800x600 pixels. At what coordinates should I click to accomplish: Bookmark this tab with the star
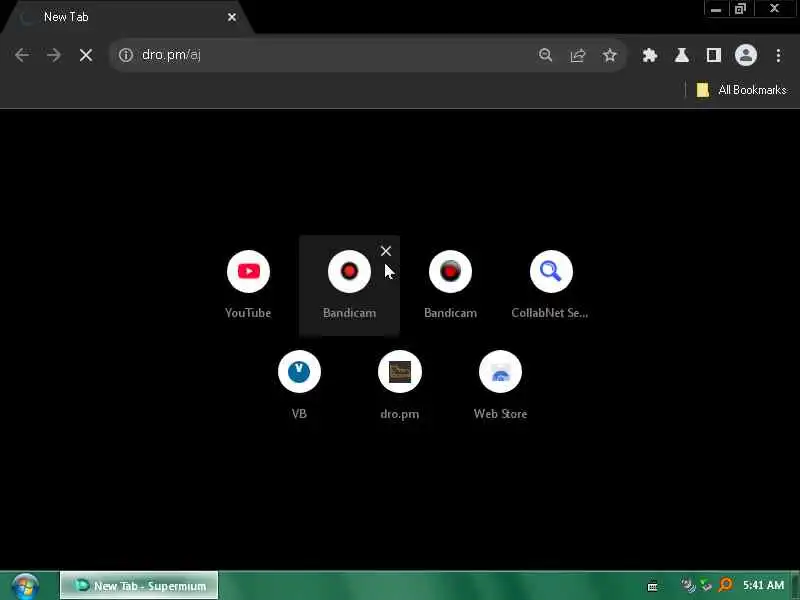(x=610, y=55)
